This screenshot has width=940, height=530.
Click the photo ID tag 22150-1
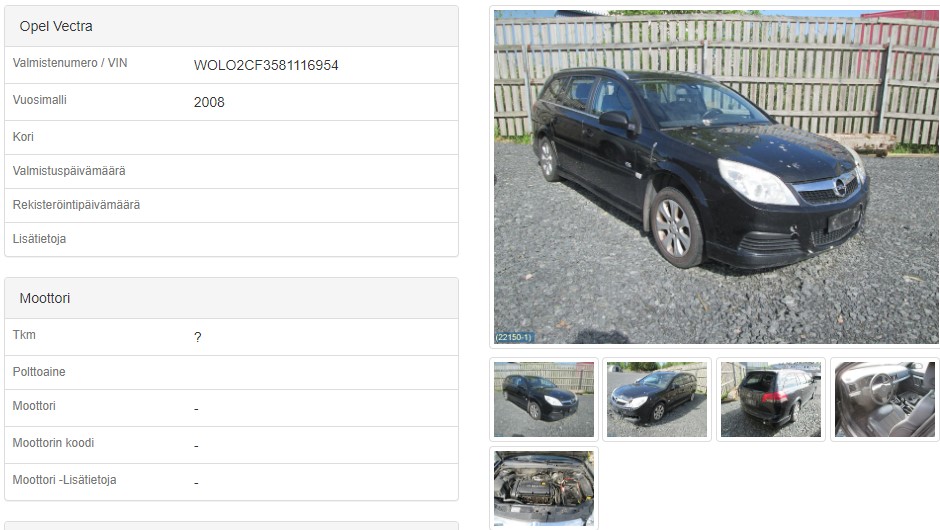click(x=514, y=338)
